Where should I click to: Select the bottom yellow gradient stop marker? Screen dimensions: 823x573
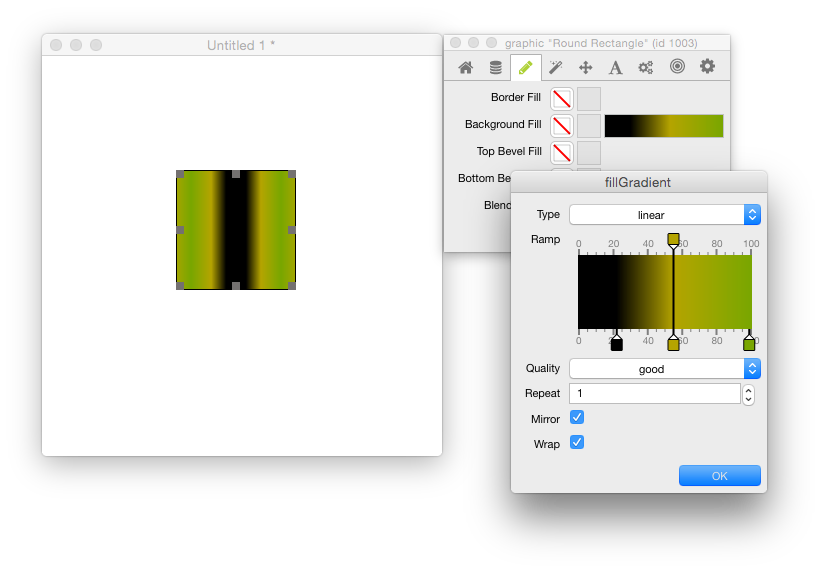(673, 343)
